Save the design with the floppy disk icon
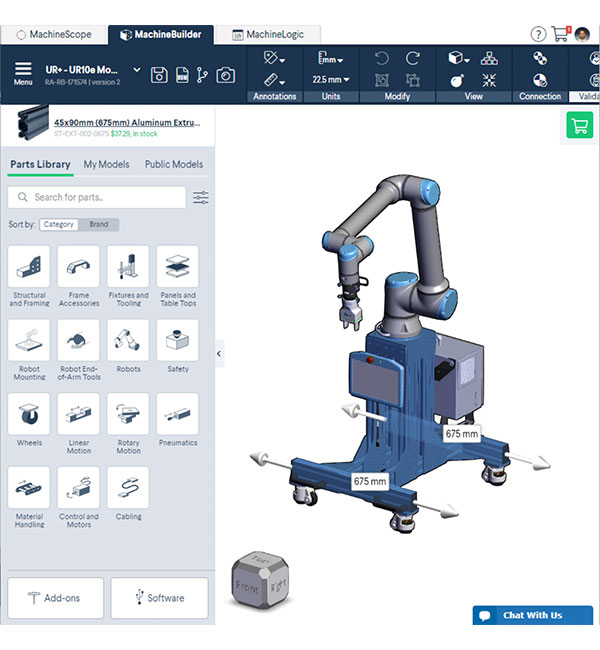Image resolution: width=600 pixels, height=650 pixels. pyautogui.click(x=159, y=75)
